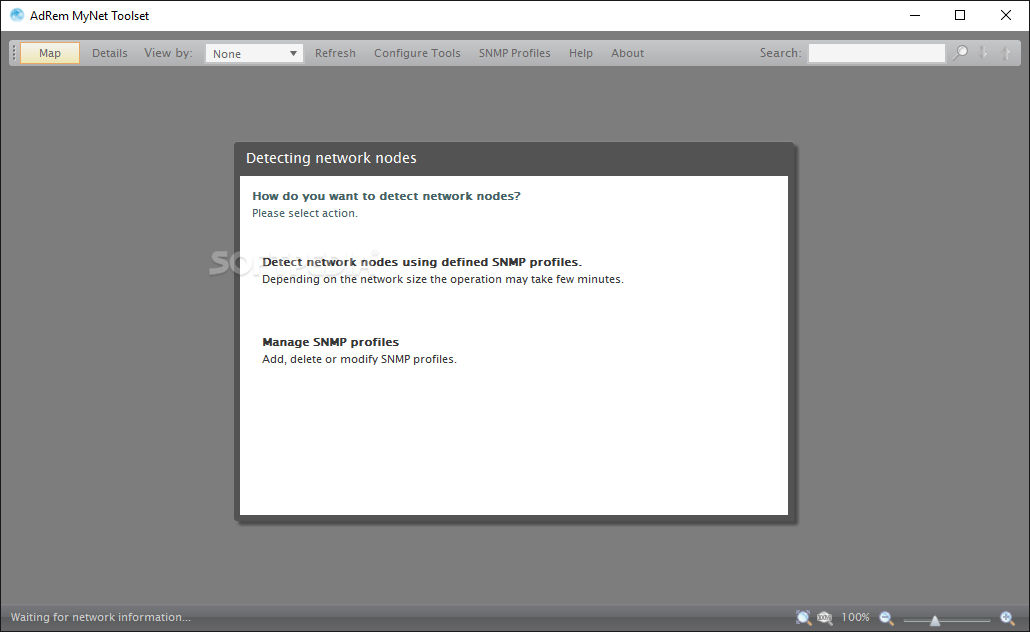Maximize the AdRem MyNet Toolset window
Image resolution: width=1030 pixels, height=632 pixels.
tap(960, 15)
